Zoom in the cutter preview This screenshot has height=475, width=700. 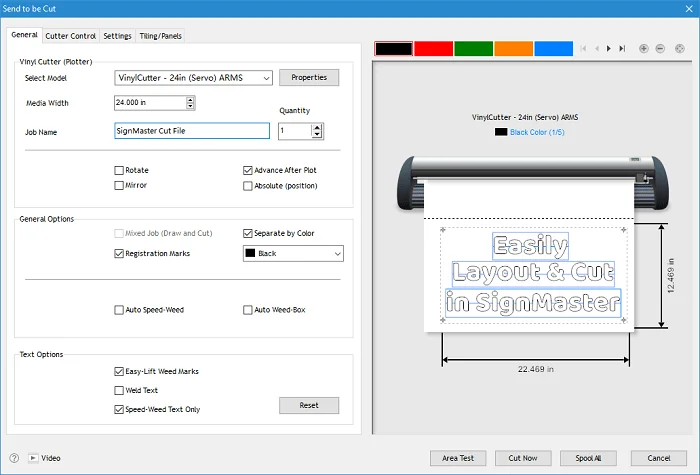tap(643, 49)
